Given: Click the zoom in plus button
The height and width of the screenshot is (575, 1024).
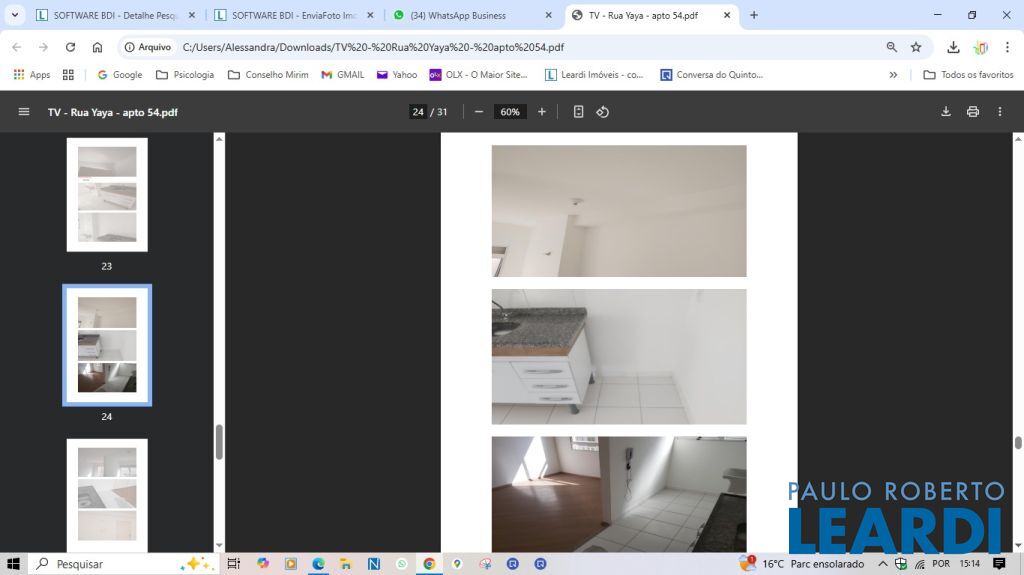Looking at the screenshot, I should (x=542, y=112).
